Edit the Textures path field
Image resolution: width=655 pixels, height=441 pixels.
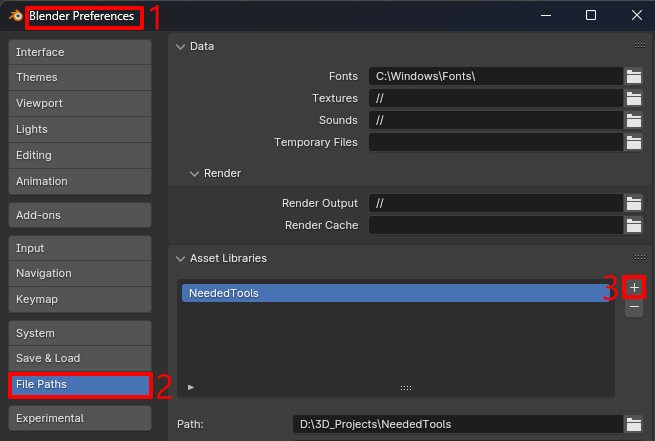496,99
